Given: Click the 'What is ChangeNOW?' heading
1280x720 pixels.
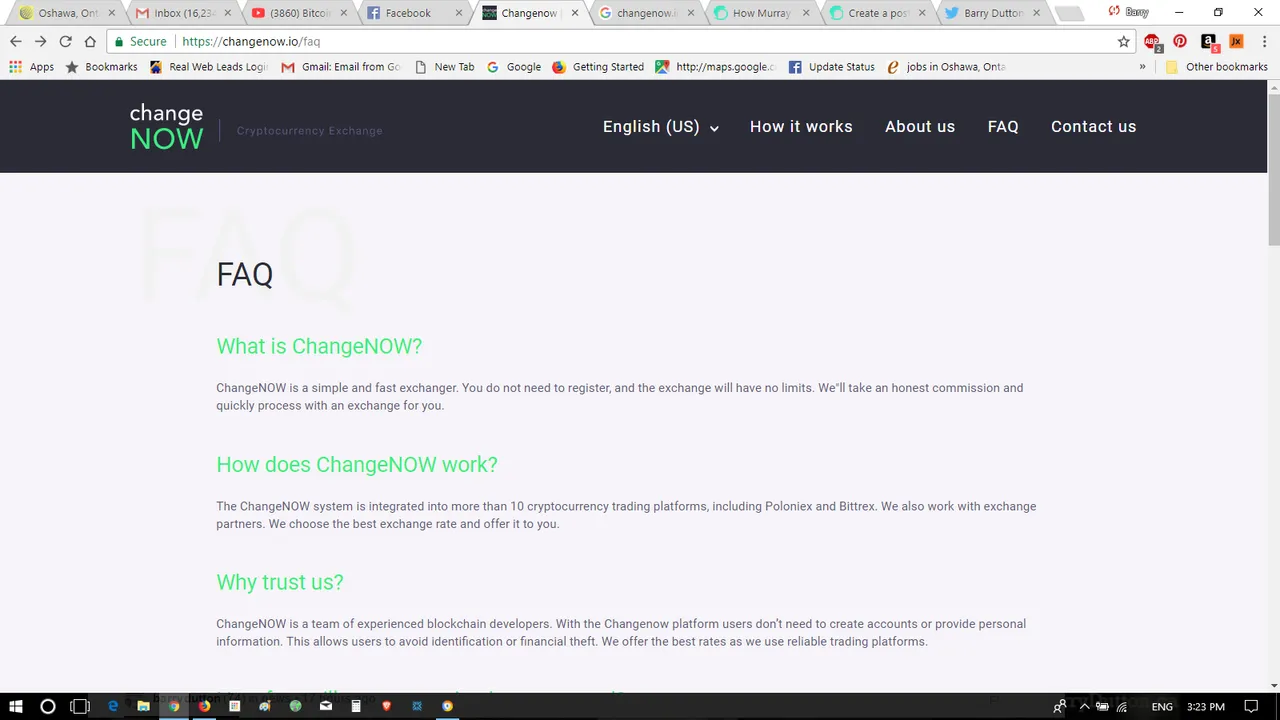Looking at the screenshot, I should coord(319,346).
